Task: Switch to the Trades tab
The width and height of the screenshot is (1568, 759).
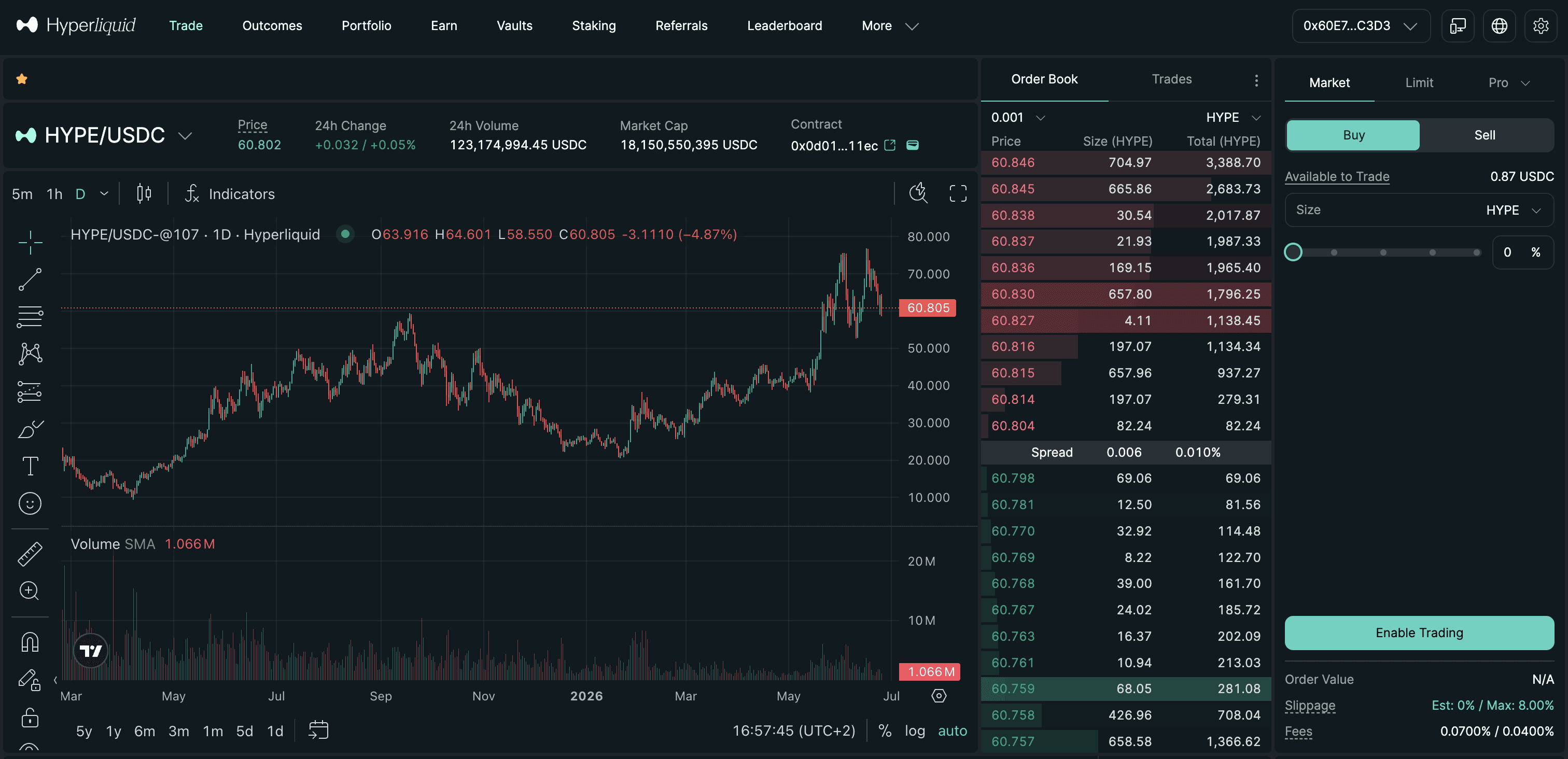Action: [x=1172, y=79]
